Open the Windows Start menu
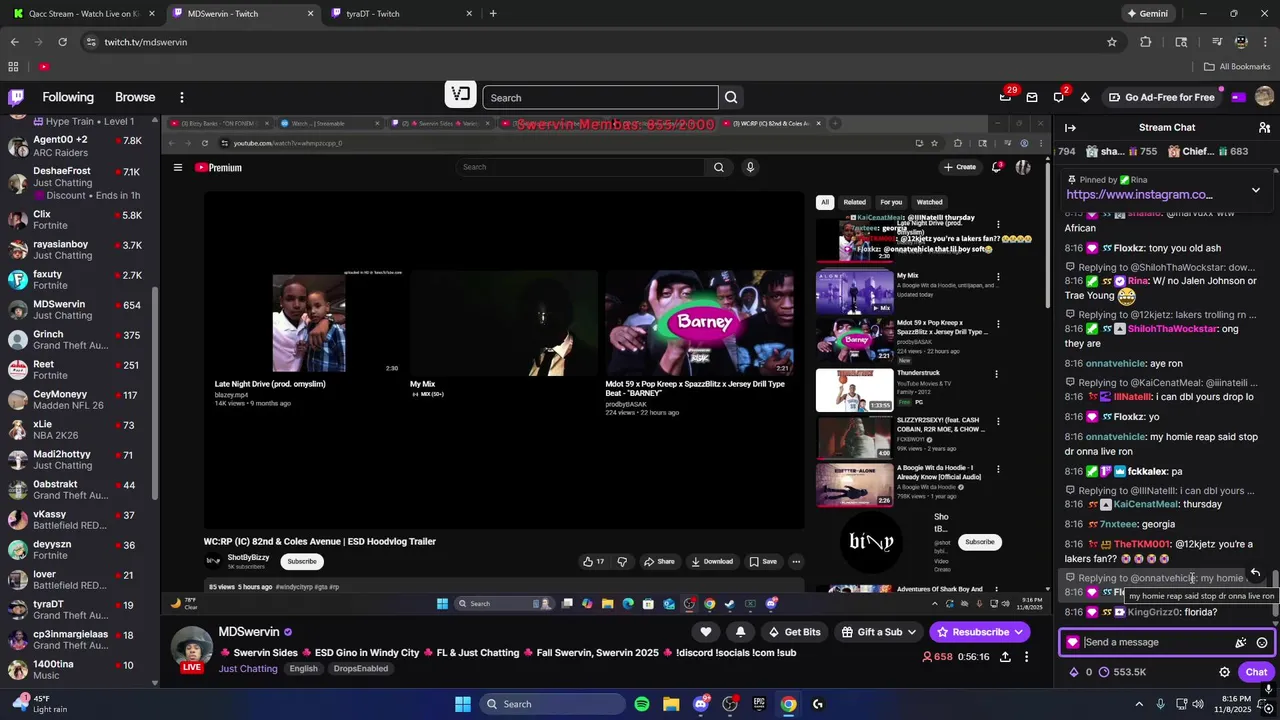Screen dimensions: 1280x720 tap(463, 704)
